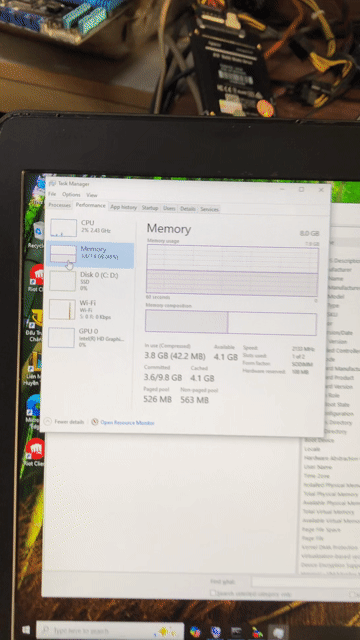Viewport: 360px width, 640px height.
Task: Click the Resource Monitor icon
Action: [x=95, y=422]
